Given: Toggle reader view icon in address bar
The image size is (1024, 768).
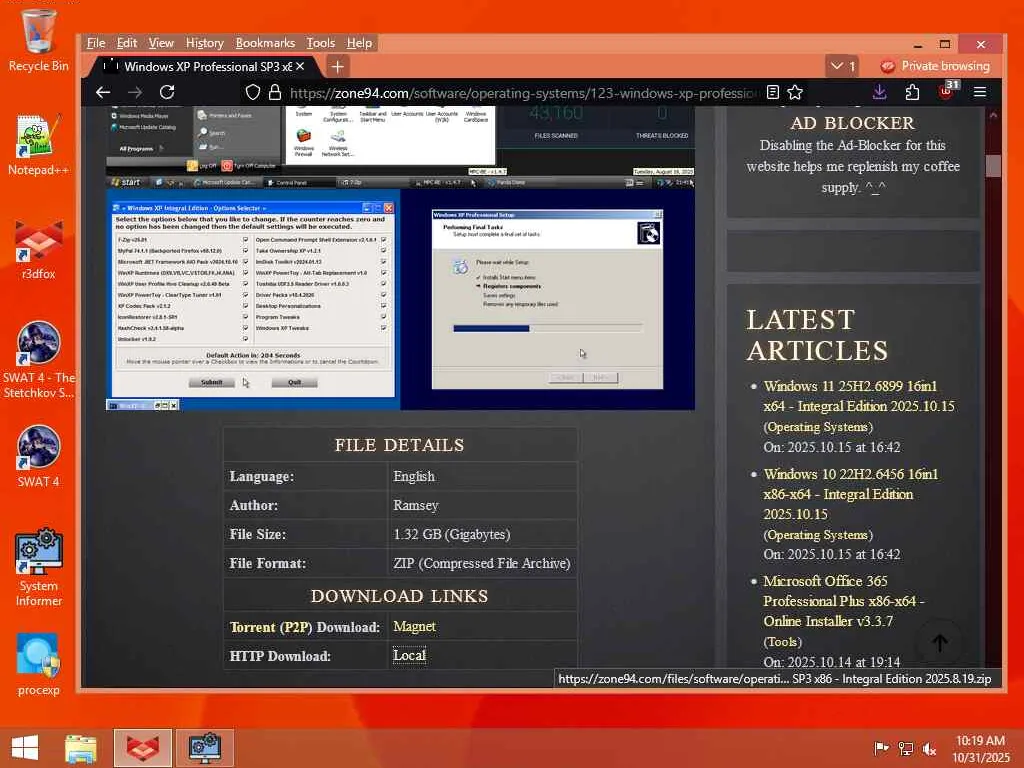Looking at the screenshot, I should pos(773,92).
